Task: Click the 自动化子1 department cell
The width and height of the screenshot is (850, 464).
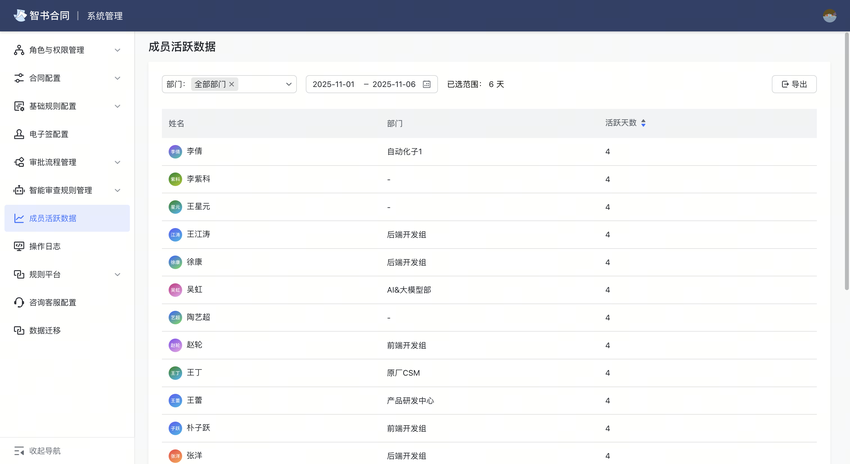Action: [x=404, y=152]
